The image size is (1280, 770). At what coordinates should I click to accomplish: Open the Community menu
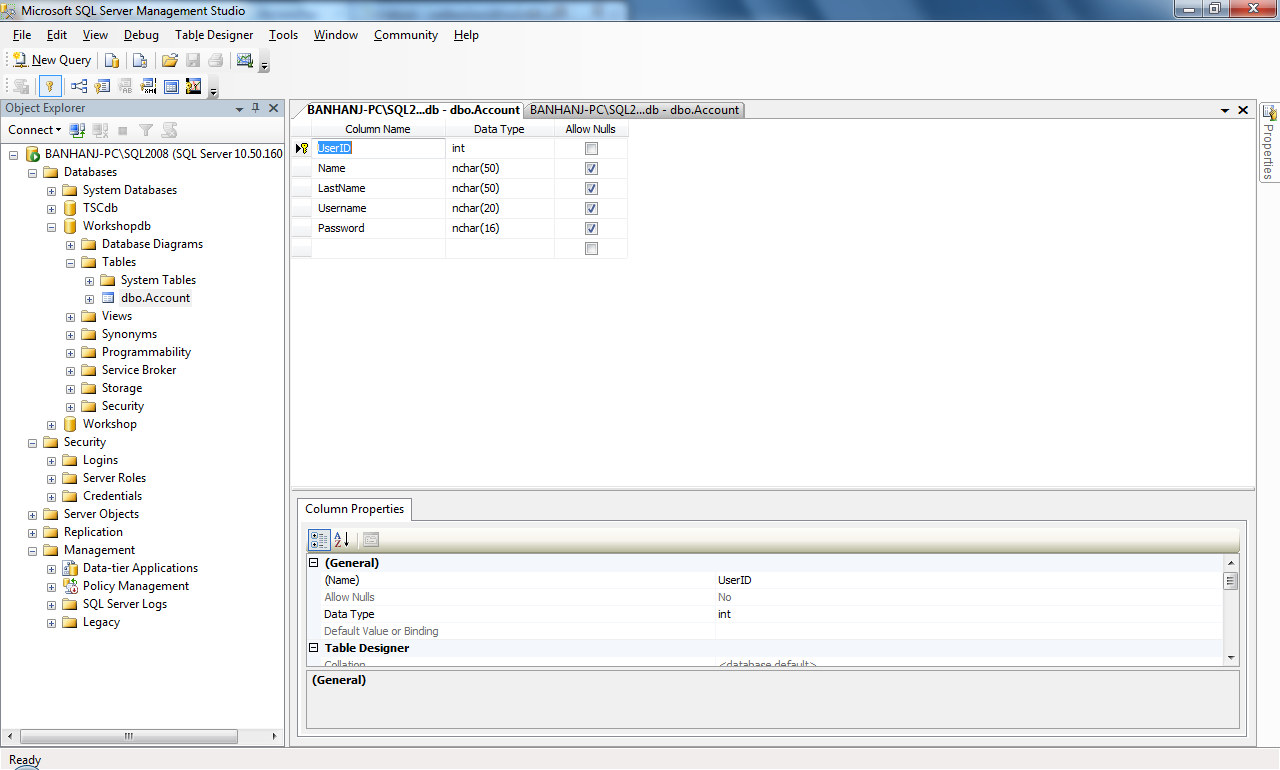[x=406, y=35]
